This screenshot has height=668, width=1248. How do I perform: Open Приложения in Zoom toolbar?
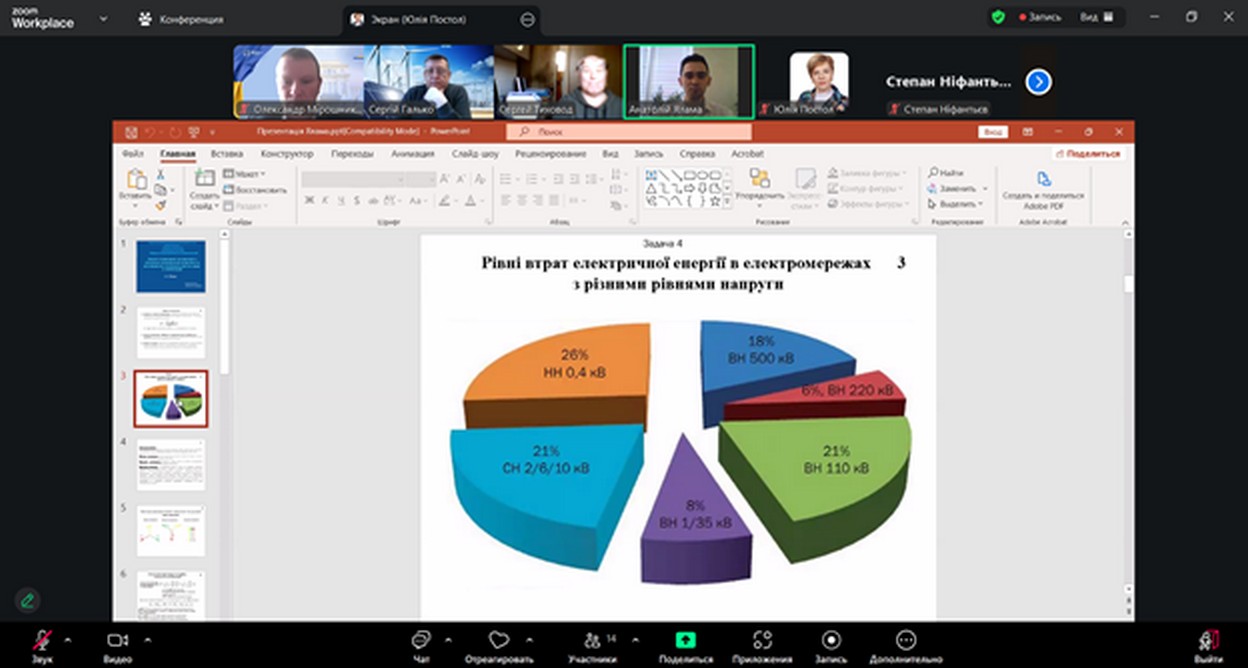[x=763, y=640]
